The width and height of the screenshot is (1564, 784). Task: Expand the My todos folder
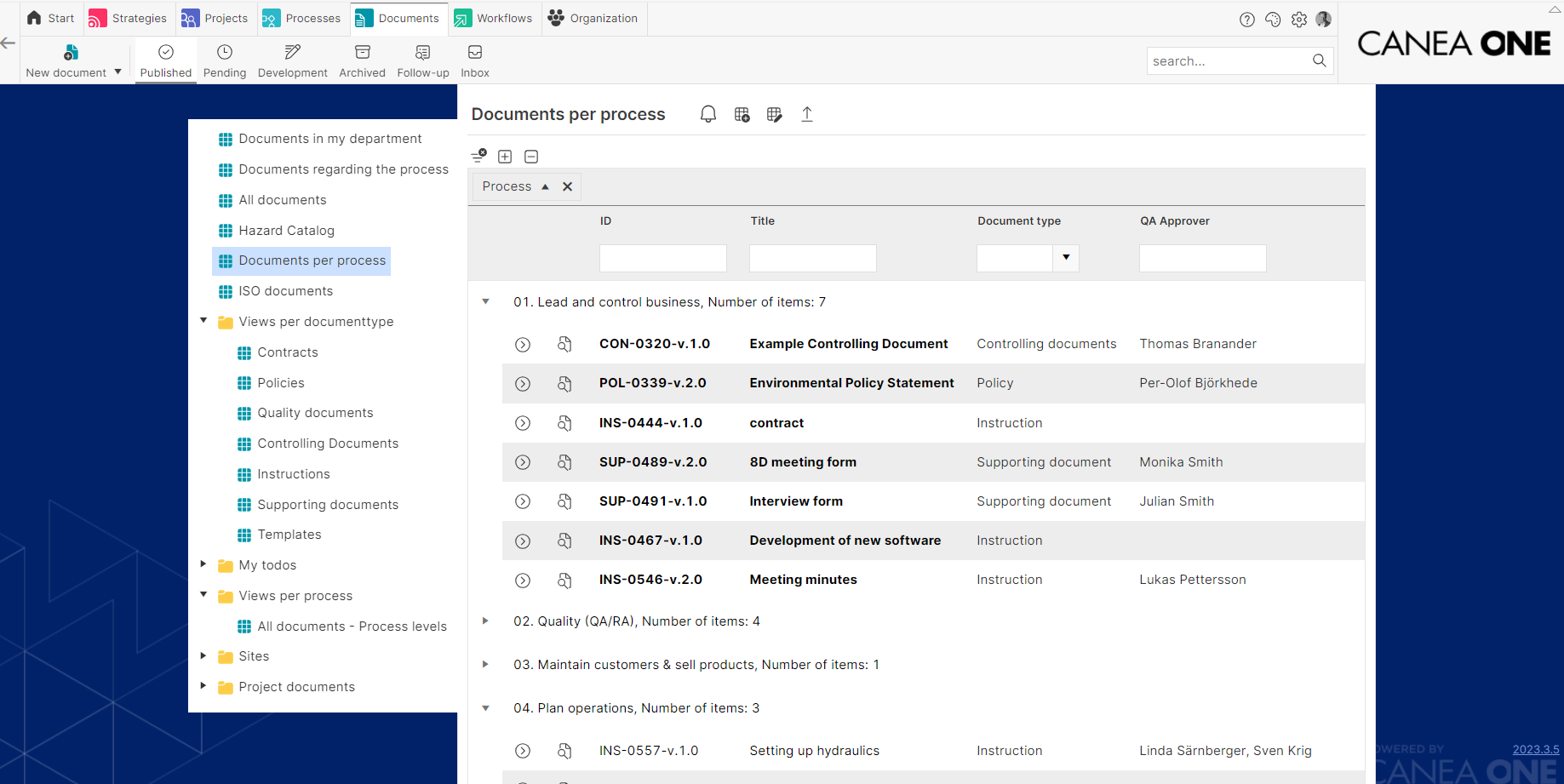tap(203, 564)
